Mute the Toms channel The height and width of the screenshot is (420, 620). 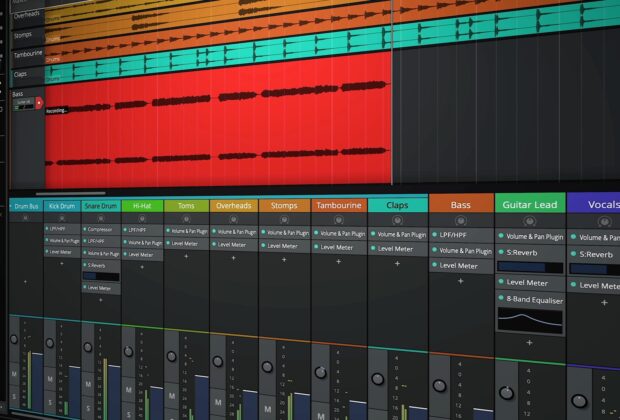(x=172, y=395)
